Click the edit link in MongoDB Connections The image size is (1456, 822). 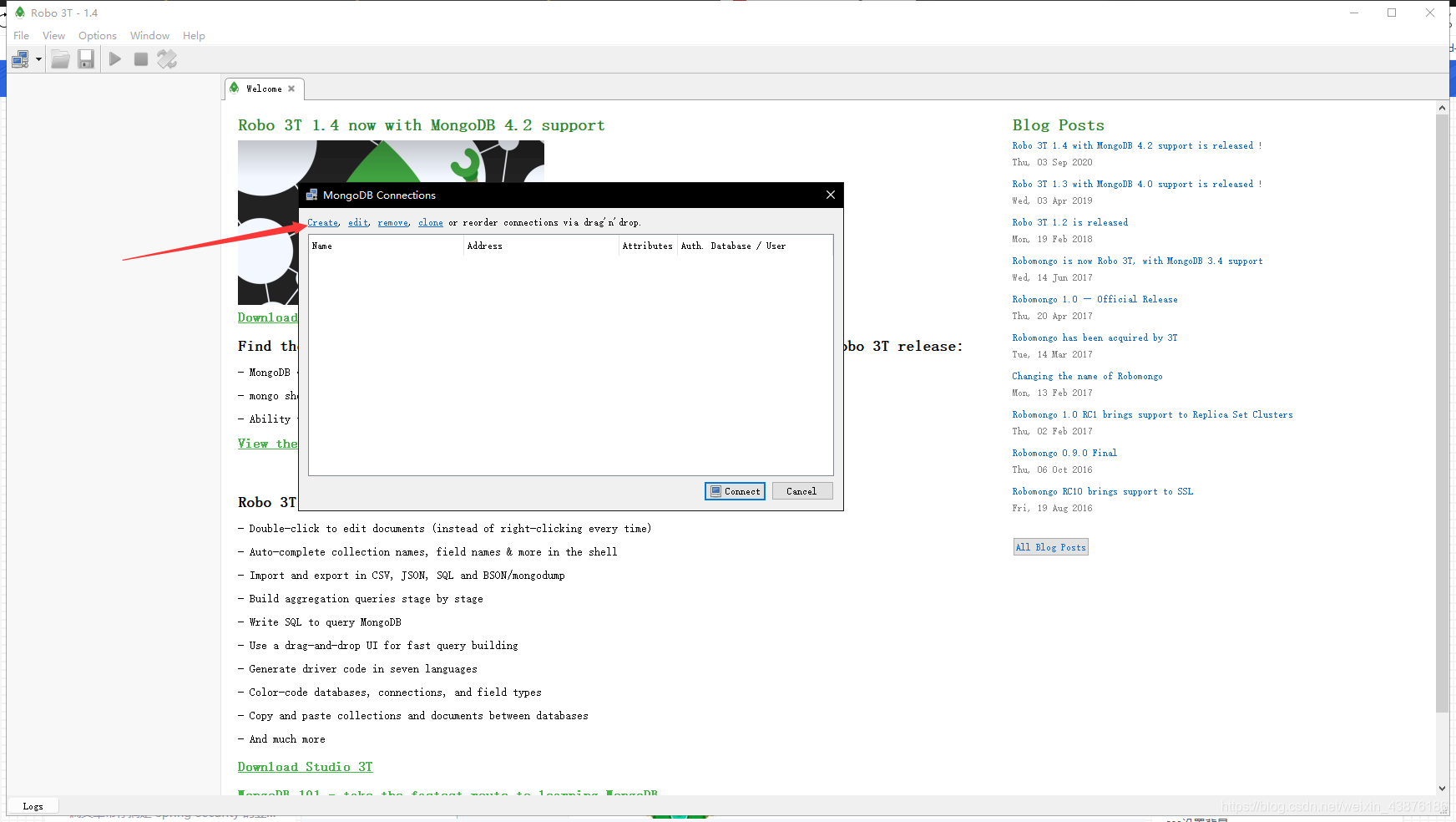(358, 223)
